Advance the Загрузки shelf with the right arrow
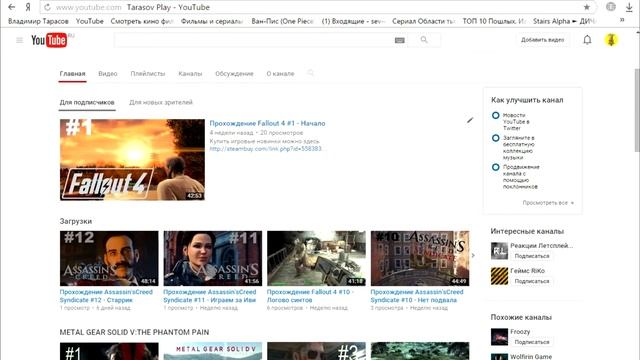The height and width of the screenshot is (360, 640). point(473,256)
